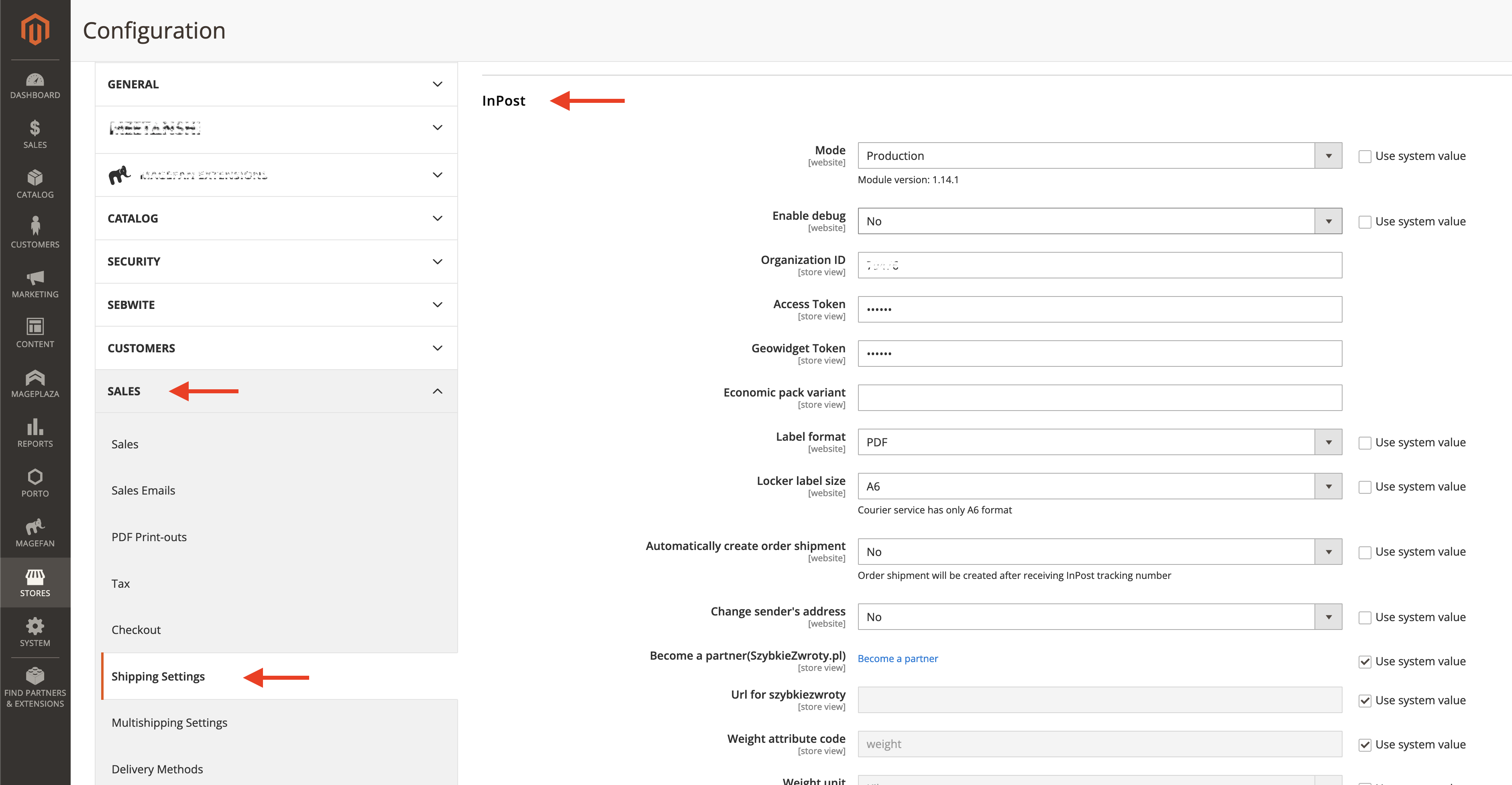
Task: Open the Mageplaza icon menu
Action: [35, 383]
